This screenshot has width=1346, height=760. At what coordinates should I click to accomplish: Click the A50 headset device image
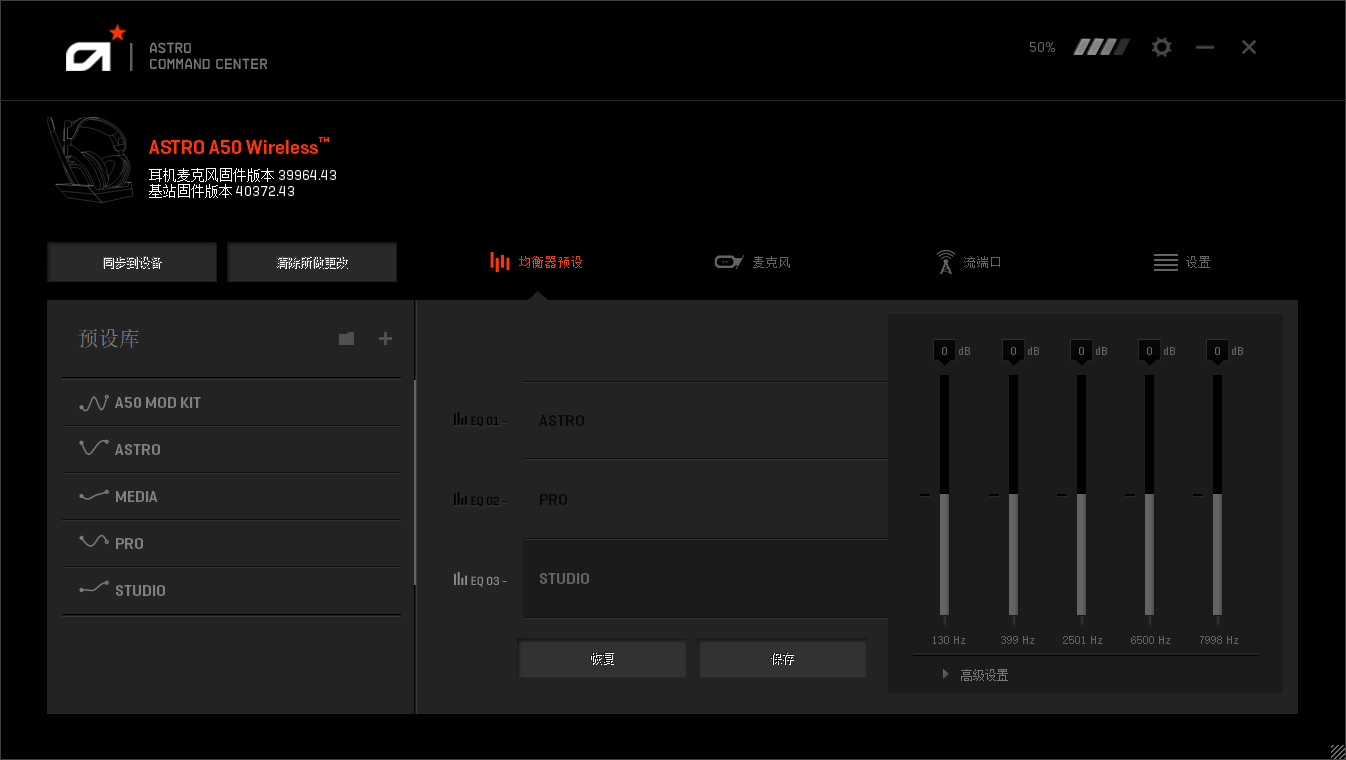tap(90, 160)
